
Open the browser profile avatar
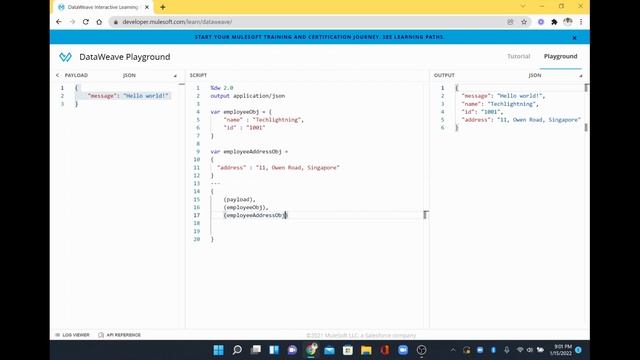(x=568, y=22)
